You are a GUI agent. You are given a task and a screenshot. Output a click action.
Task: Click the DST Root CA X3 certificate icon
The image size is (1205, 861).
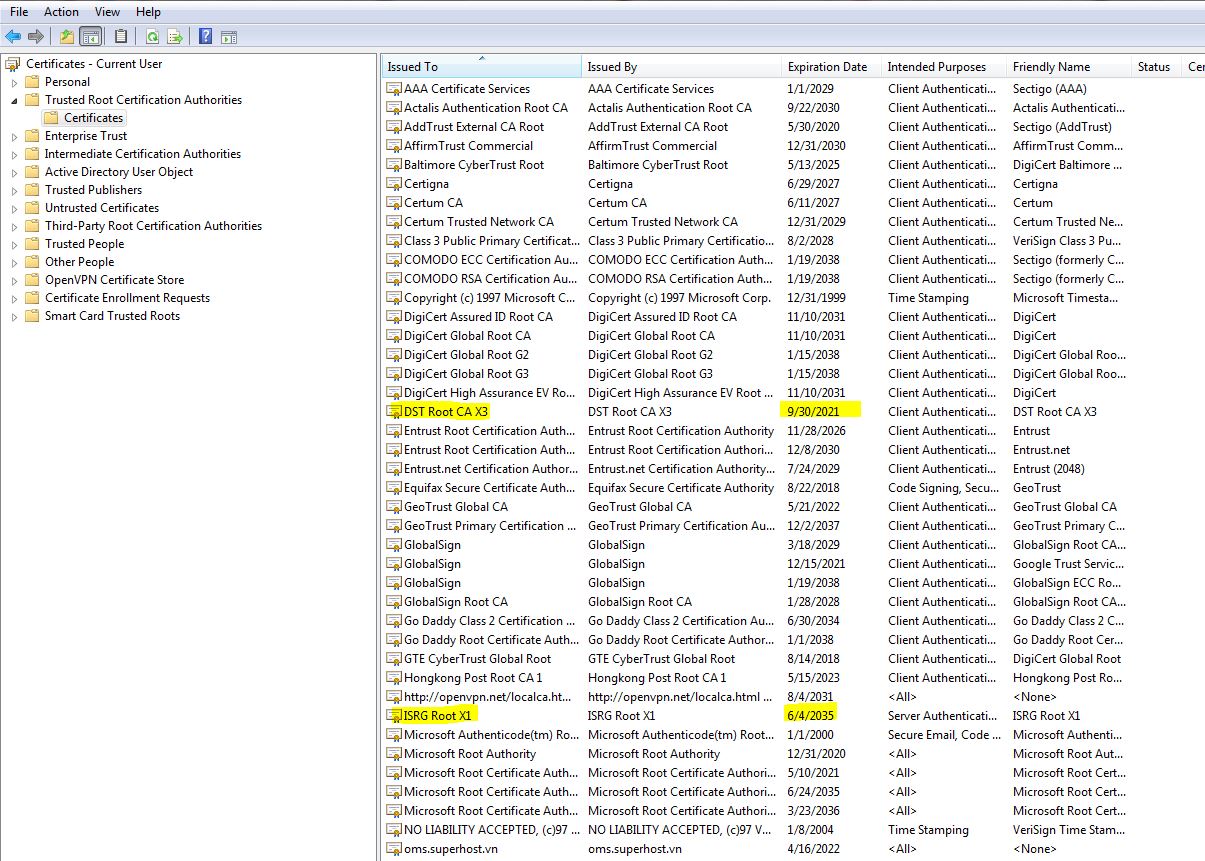[x=394, y=412]
